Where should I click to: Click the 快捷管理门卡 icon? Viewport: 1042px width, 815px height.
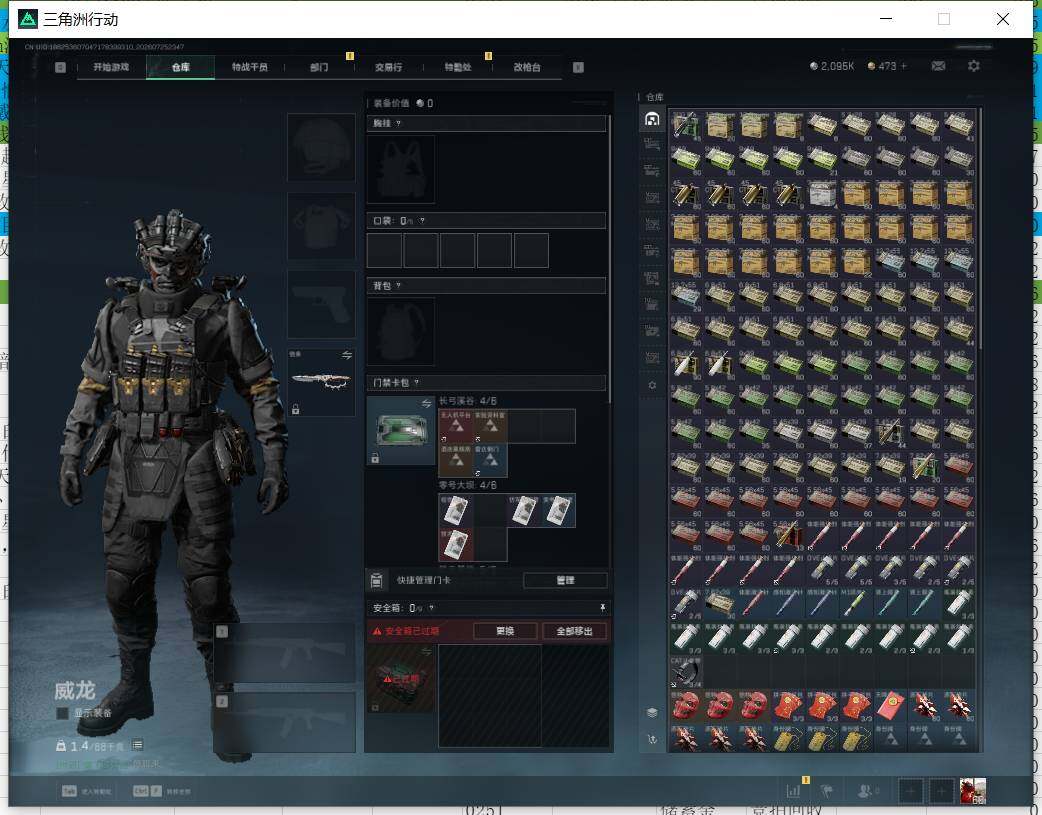(376, 580)
